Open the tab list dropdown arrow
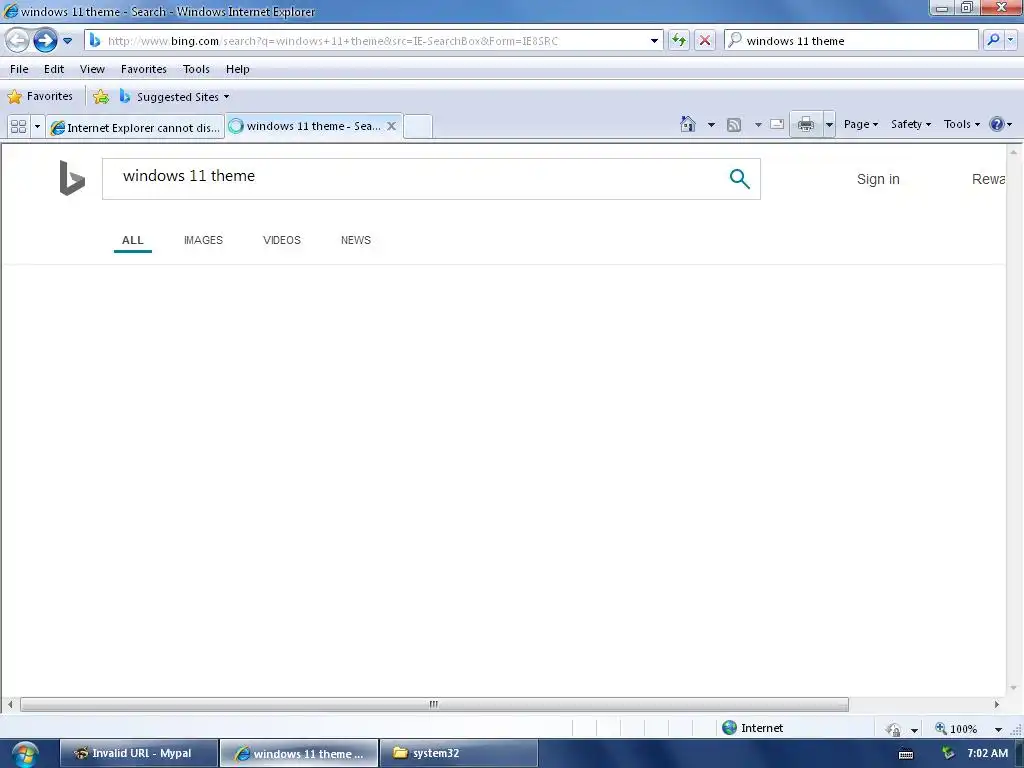 coord(37,127)
